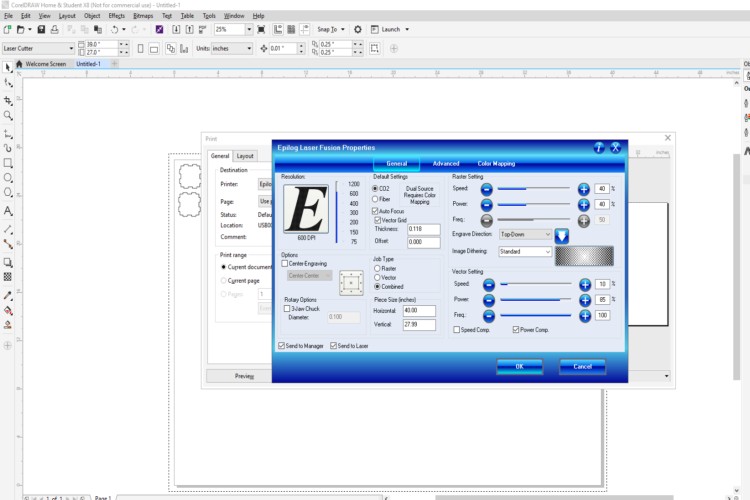Select the Pick tool in toolbox
The height and width of the screenshot is (500, 750).
pos(8,67)
